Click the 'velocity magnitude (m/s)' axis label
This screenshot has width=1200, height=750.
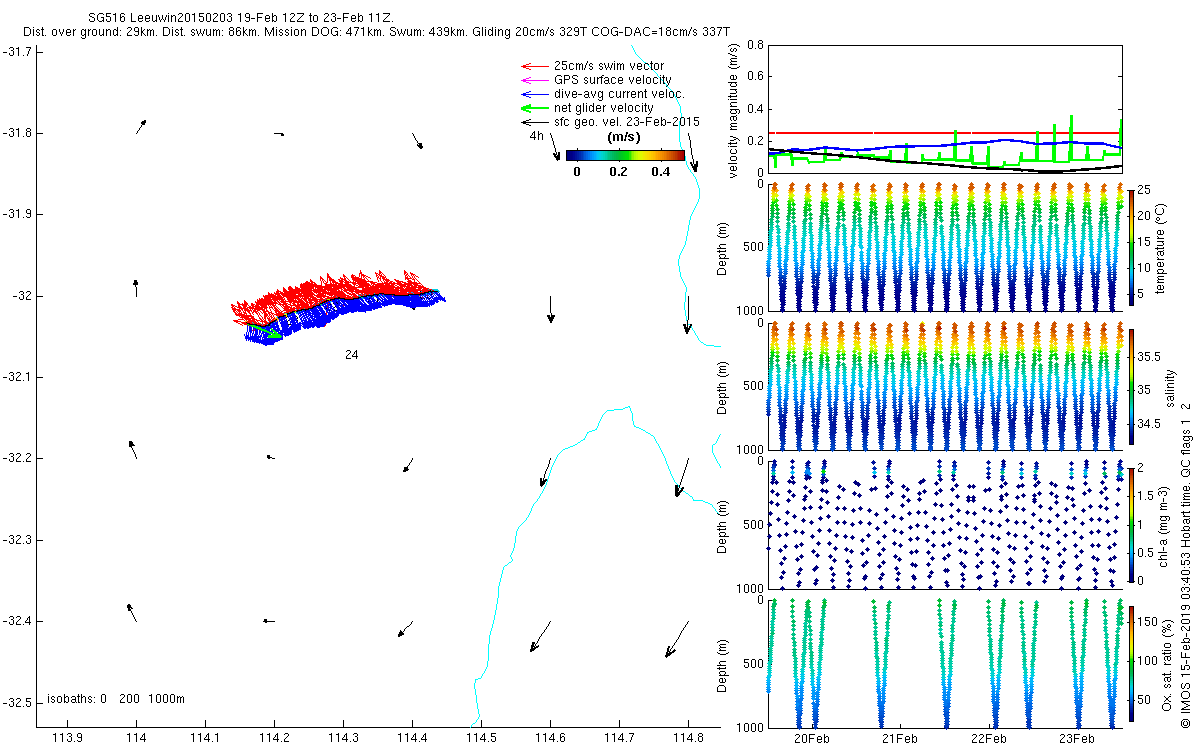coord(735,110)
